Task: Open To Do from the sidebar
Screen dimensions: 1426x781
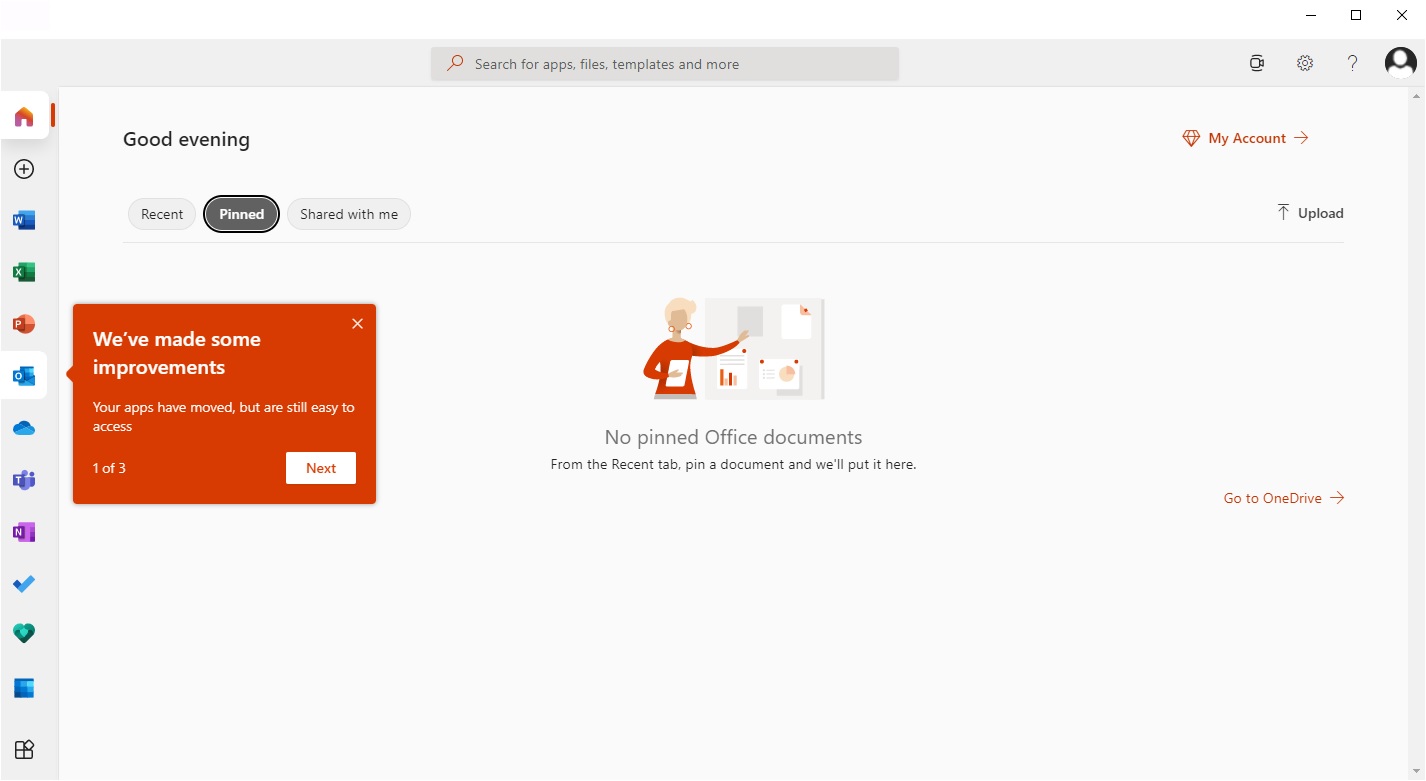Action: (x=24, y=583)
